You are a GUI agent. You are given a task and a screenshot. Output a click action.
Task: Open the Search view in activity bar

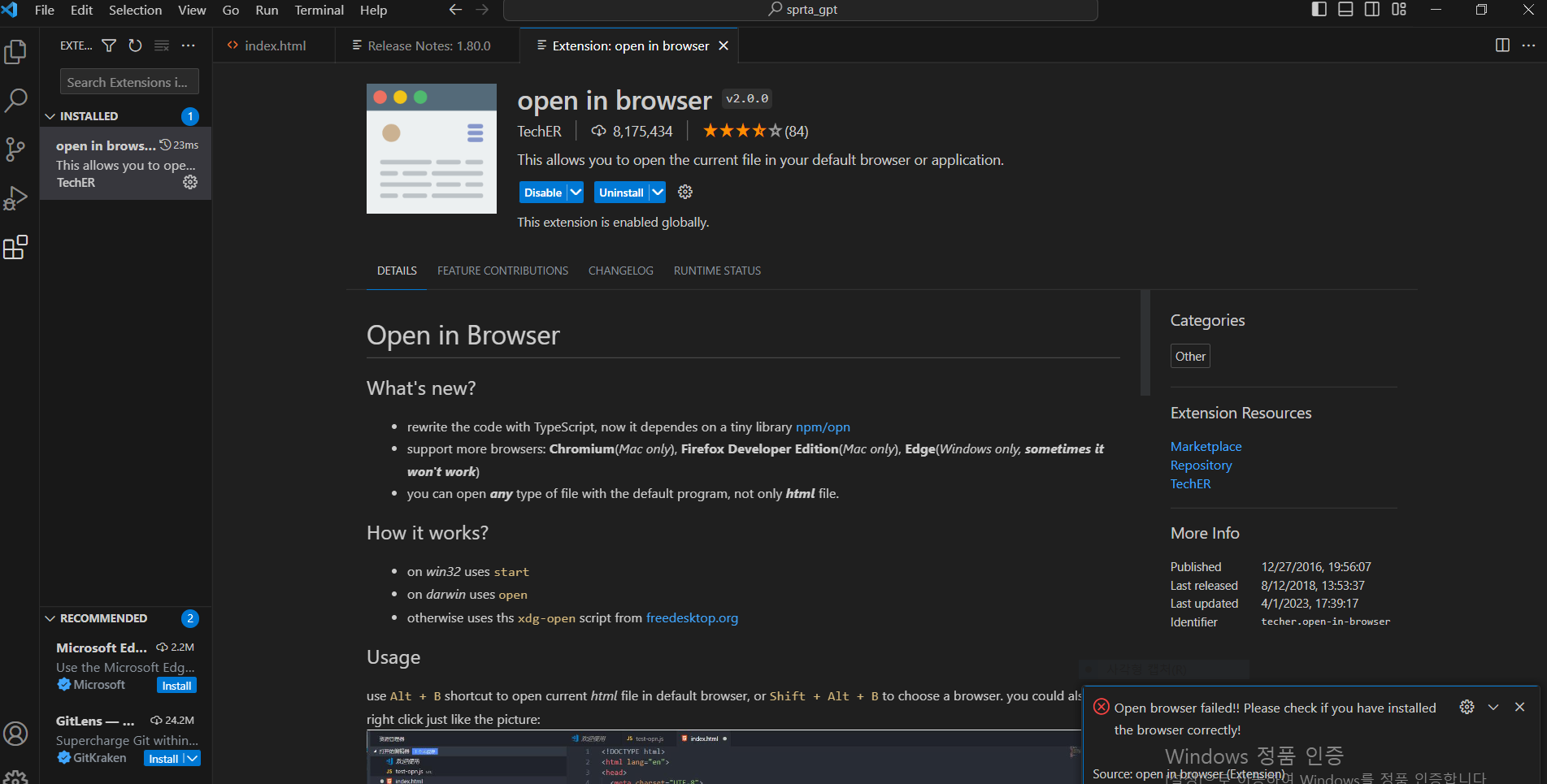15,101
